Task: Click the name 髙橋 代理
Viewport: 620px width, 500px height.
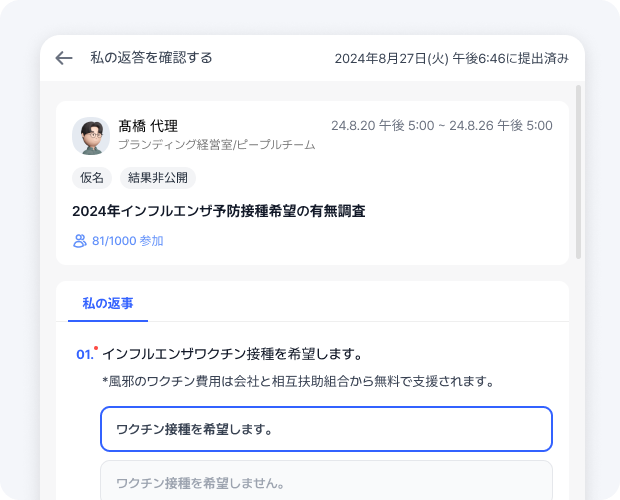Action: 148,126
